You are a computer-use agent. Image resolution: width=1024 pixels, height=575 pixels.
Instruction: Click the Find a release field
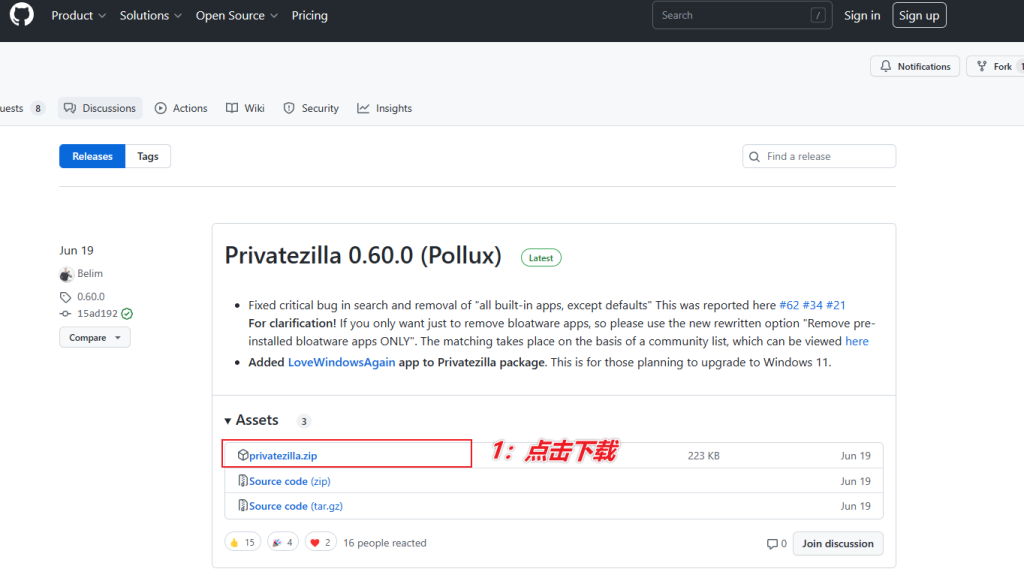tap(819, 156)
